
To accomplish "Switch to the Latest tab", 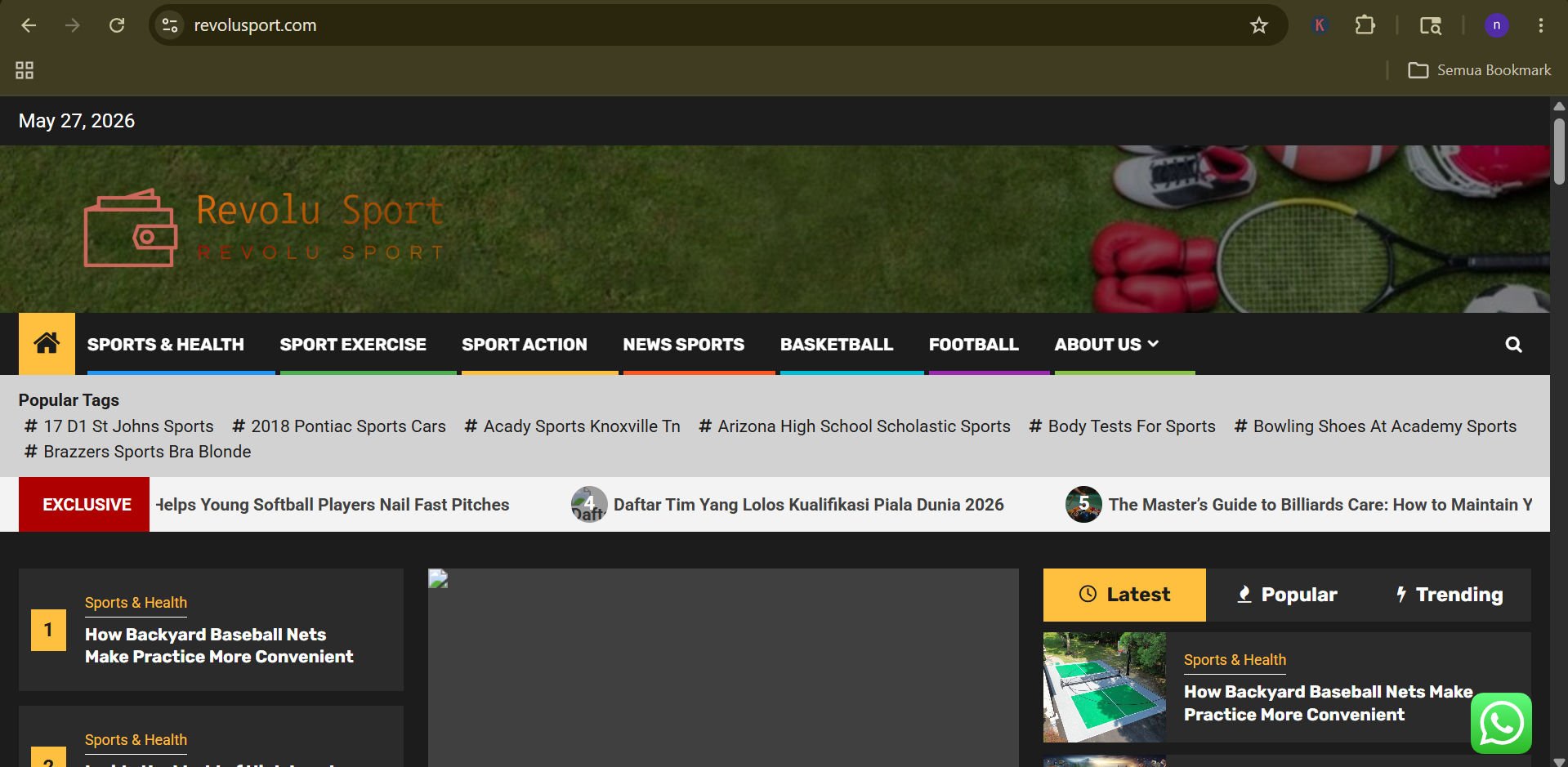I will point(1124,595).
